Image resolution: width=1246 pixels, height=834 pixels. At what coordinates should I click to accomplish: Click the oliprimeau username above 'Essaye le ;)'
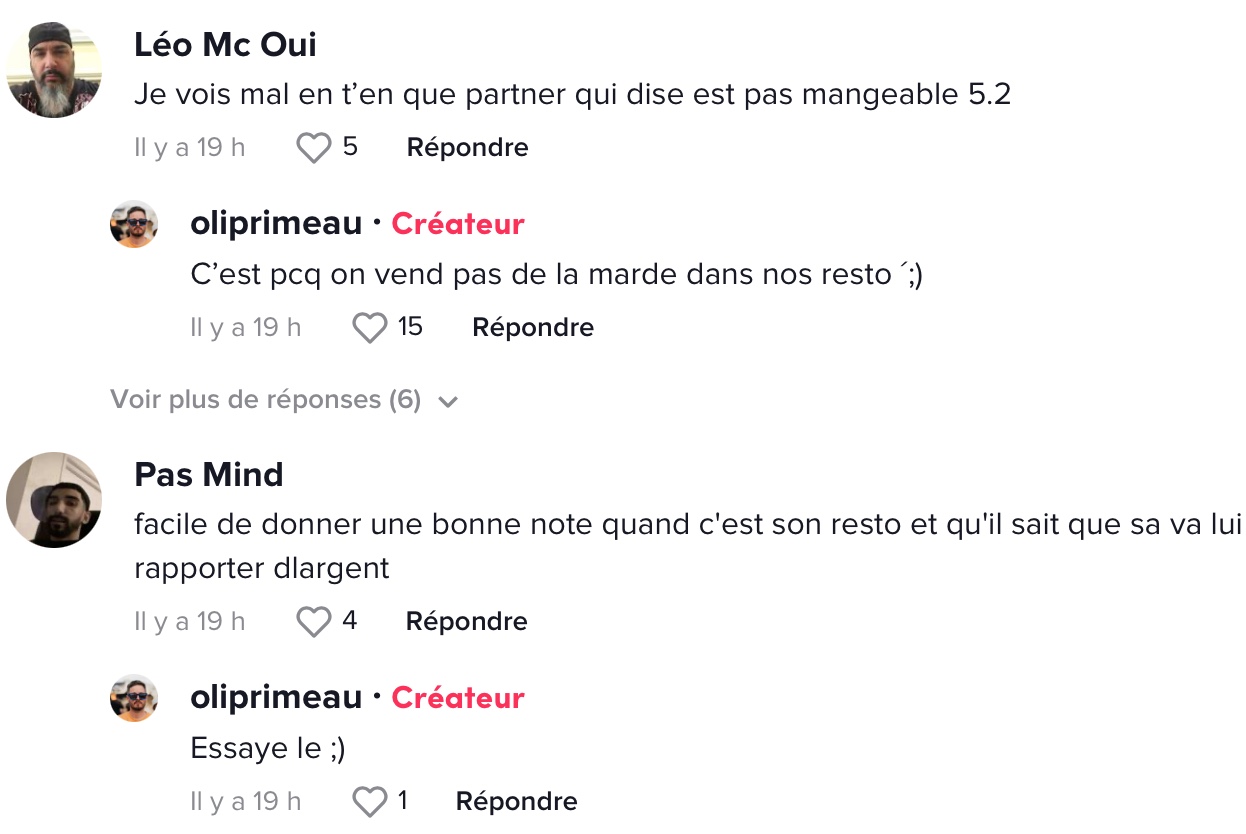276,698
